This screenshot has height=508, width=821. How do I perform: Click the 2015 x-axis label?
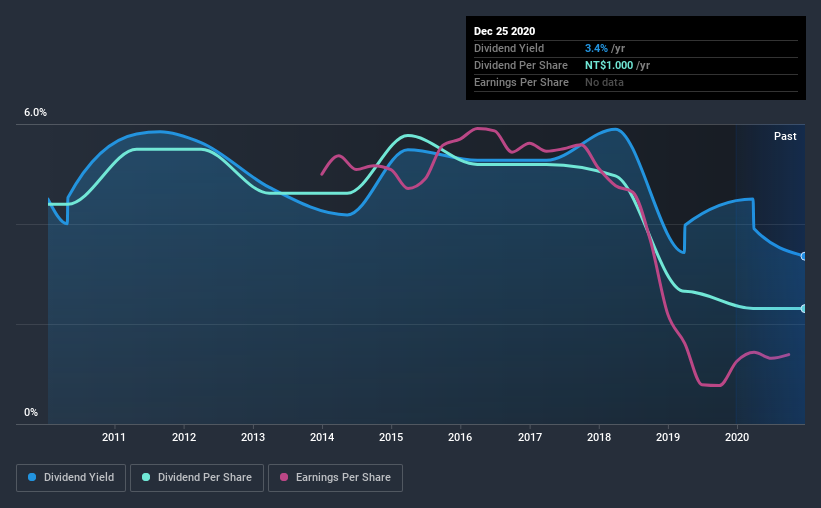click(391, 437)
